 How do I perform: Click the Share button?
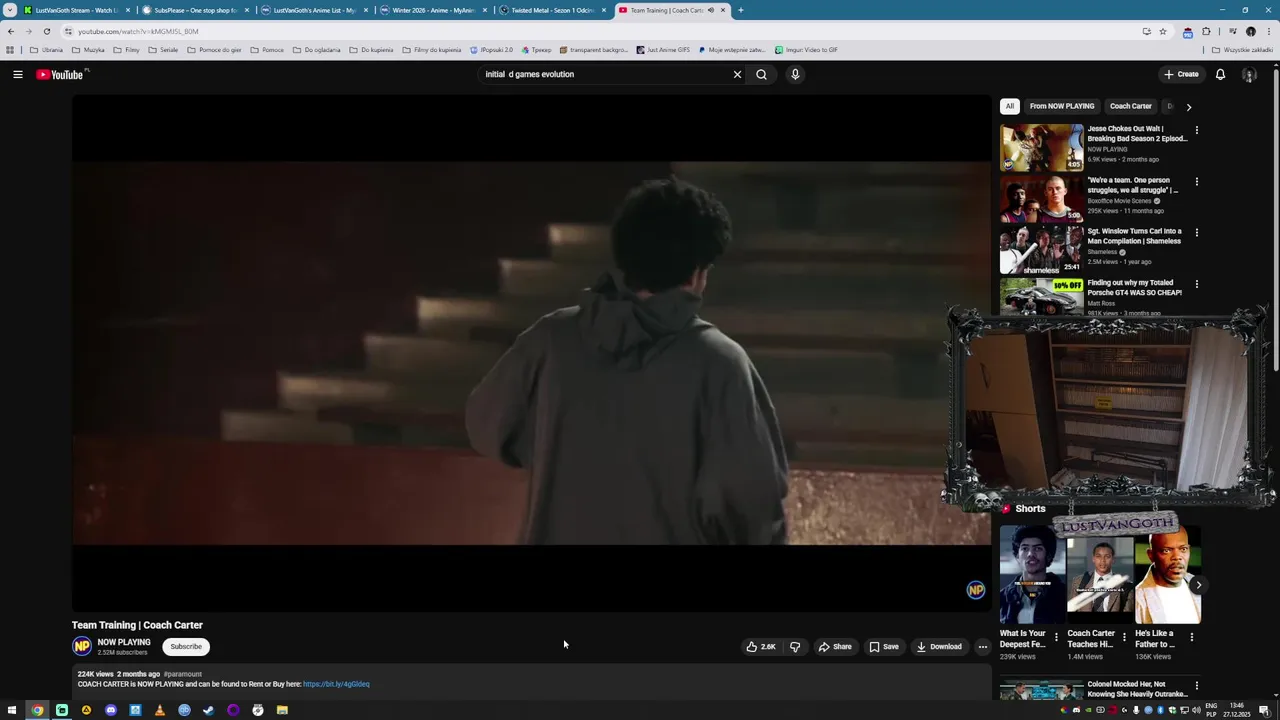835,646
